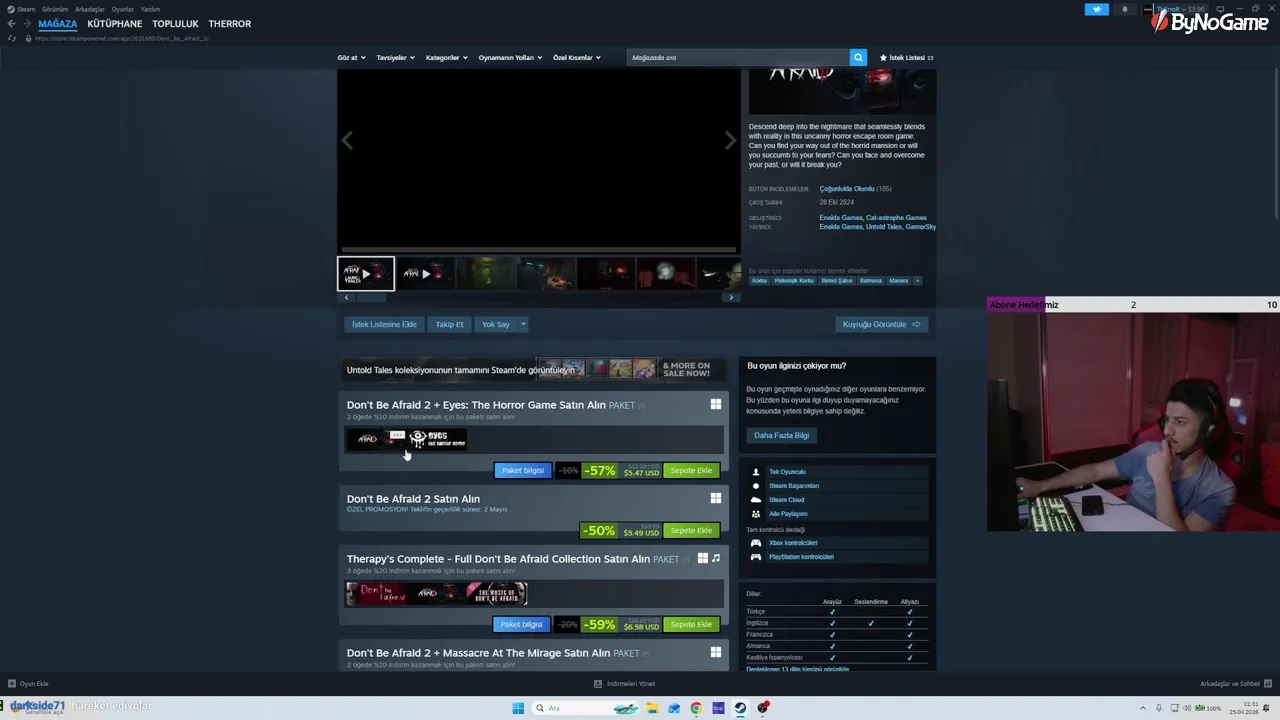
Task: Show previous media with left arrow on video
Action: point(347,141)
